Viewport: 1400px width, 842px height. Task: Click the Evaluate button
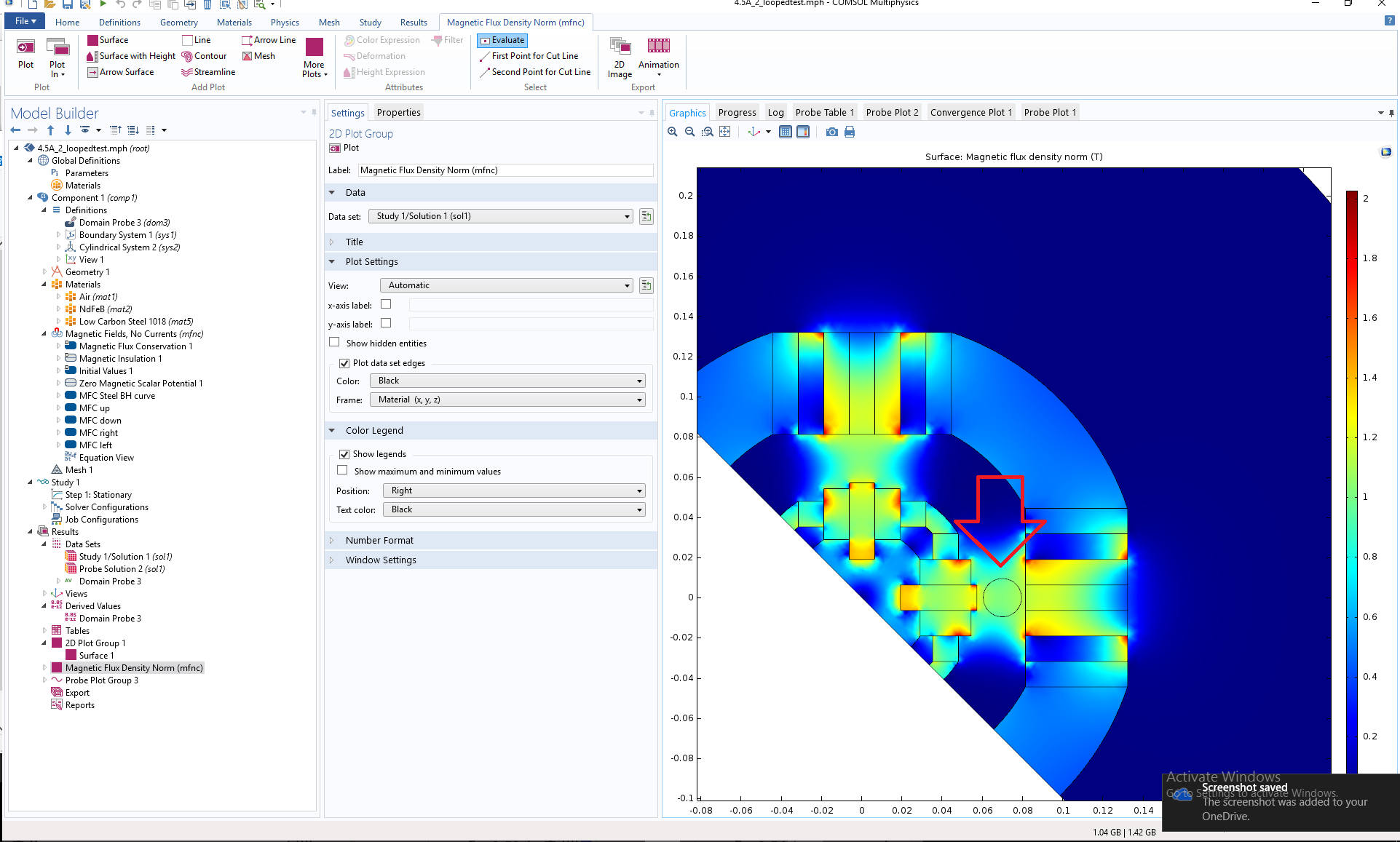point(502,40)
